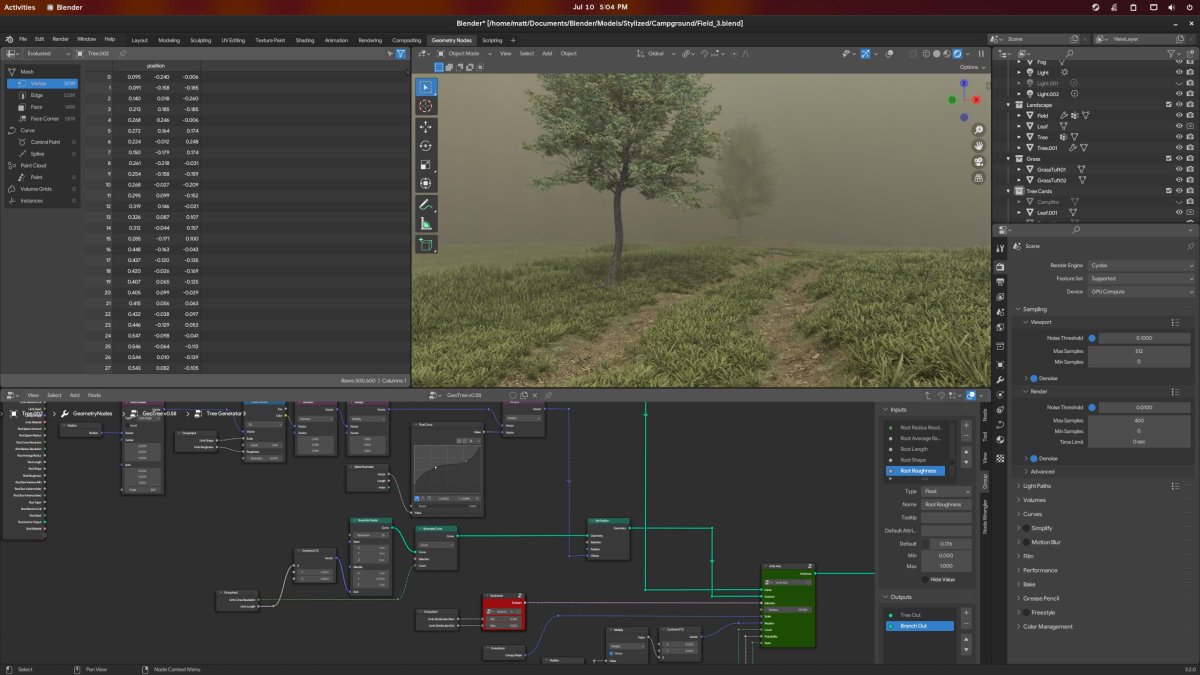
Task: Activate the 3D Cursor tool
Action: (425, 105)
